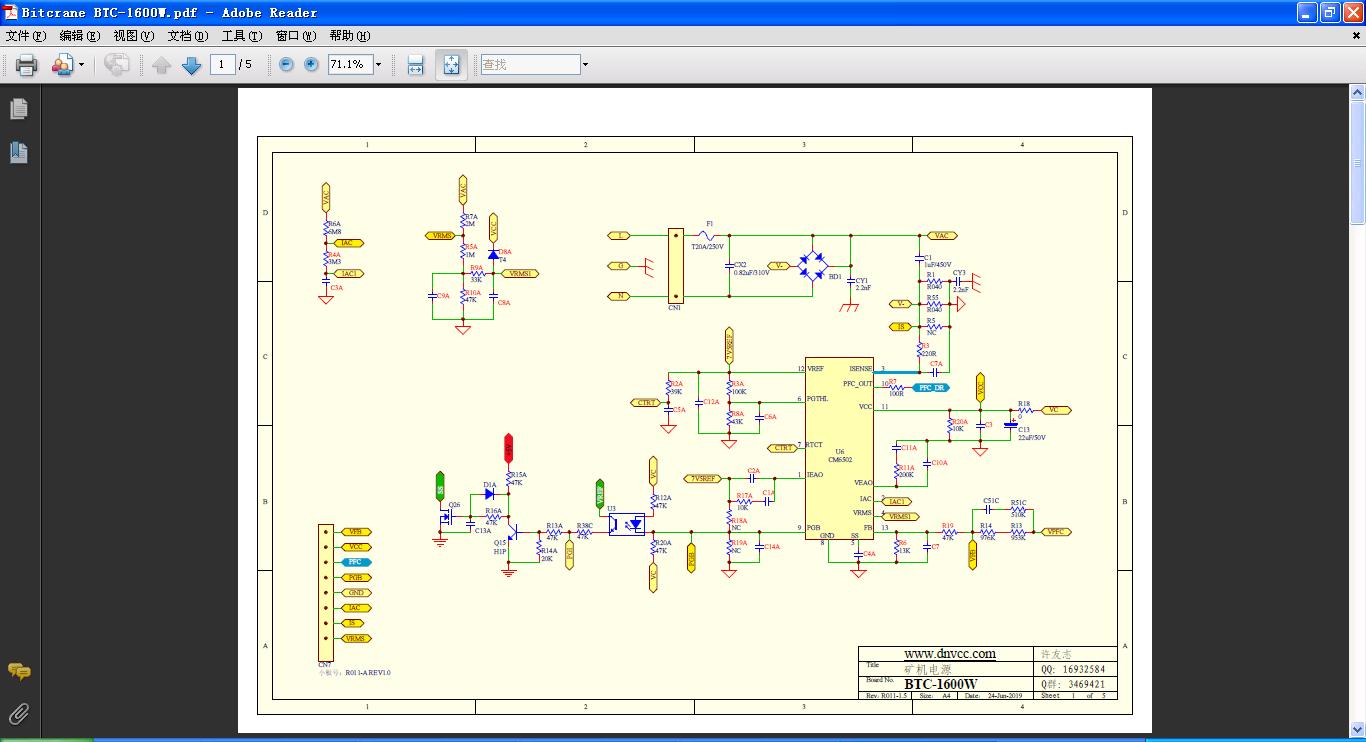
Task: Go to next page with down arrow
Action: pyautogui.click(x=192, y=65)
